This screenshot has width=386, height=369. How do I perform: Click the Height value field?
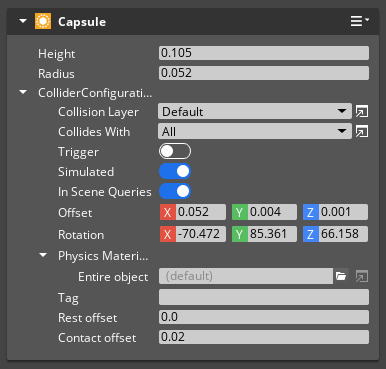264,53
